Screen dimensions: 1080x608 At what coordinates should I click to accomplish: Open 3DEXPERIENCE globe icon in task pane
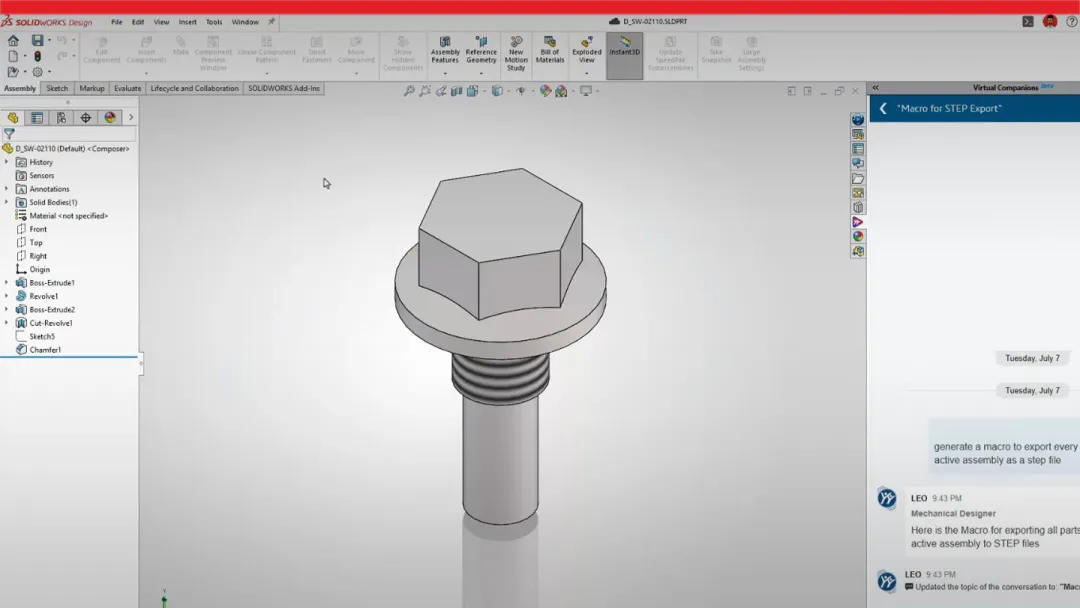tap(858, 120)
